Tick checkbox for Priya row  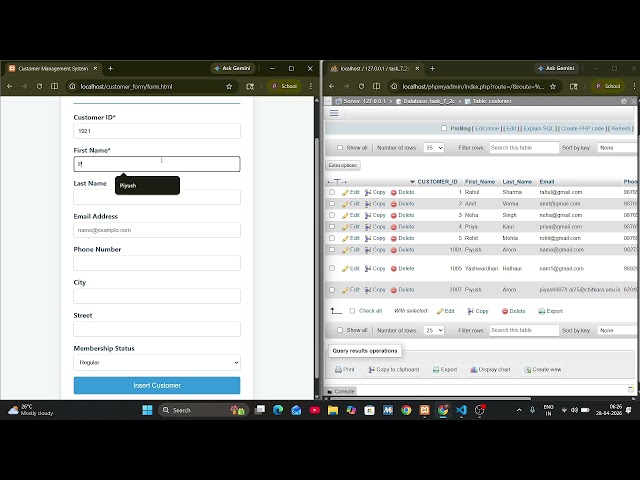332,227
